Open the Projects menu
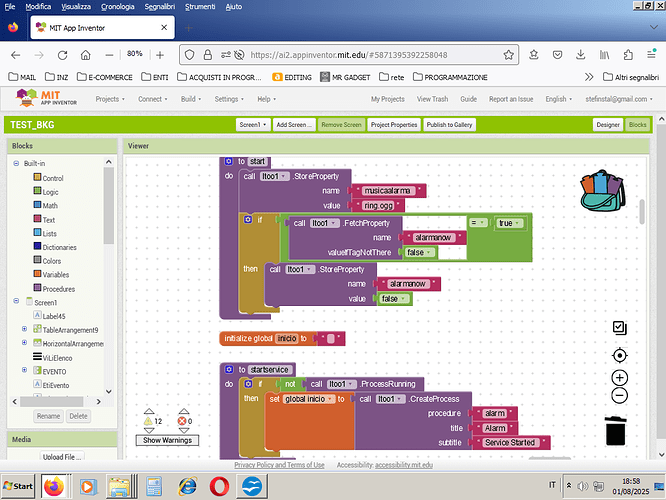The image size is (666, 500). click(x=109, y=99)
